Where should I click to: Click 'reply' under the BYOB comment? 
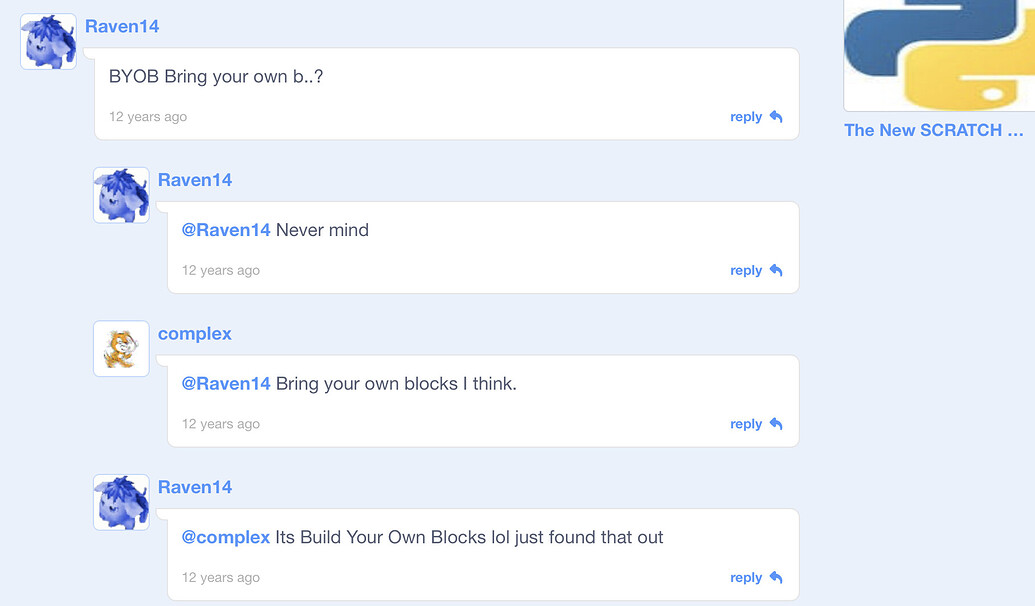(x=745, y=116)
